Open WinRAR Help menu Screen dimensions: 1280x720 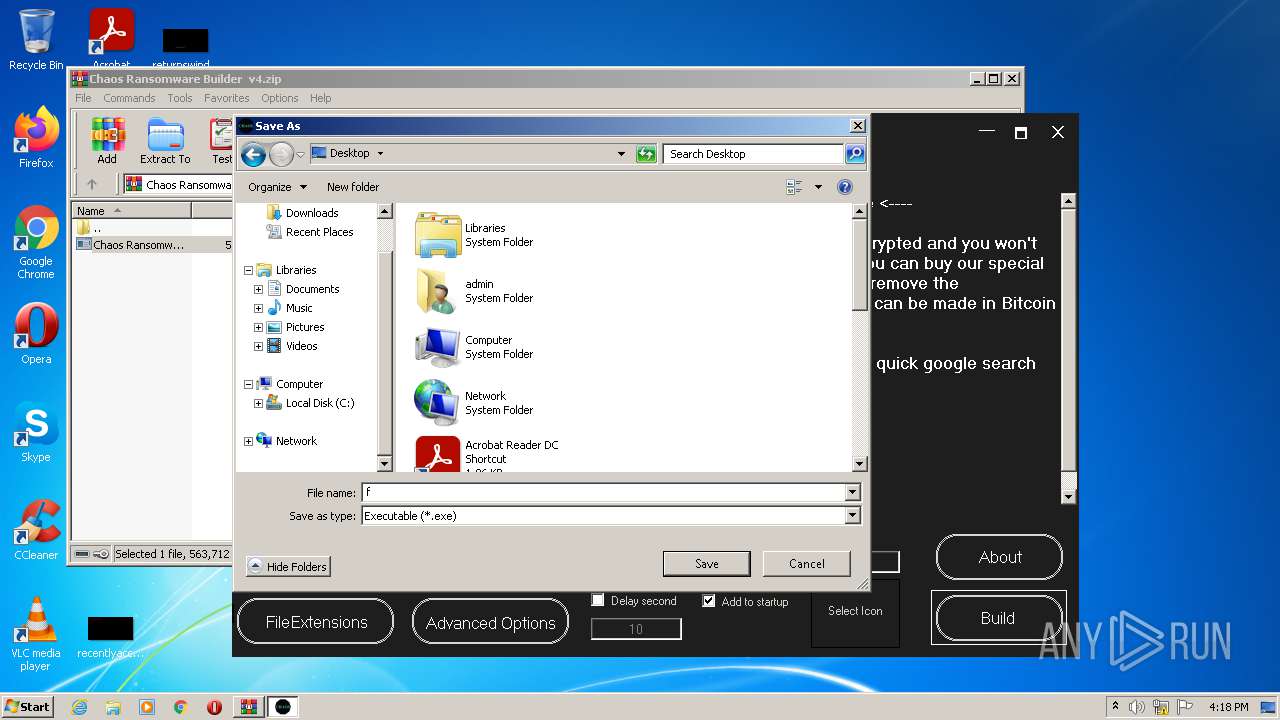321,98
